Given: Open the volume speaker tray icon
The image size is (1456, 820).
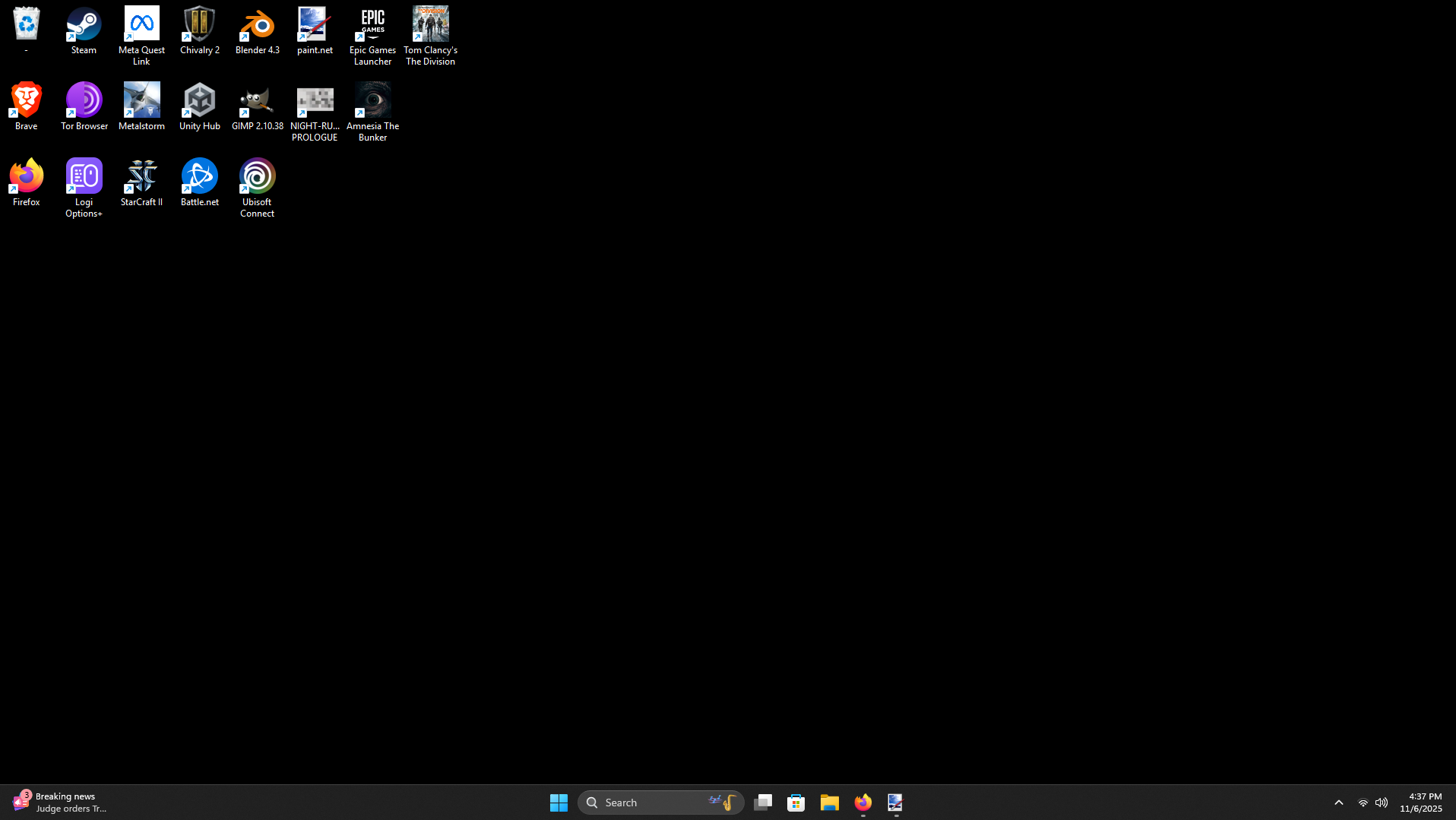Looking at the screenshot, I should [1382, 803].
